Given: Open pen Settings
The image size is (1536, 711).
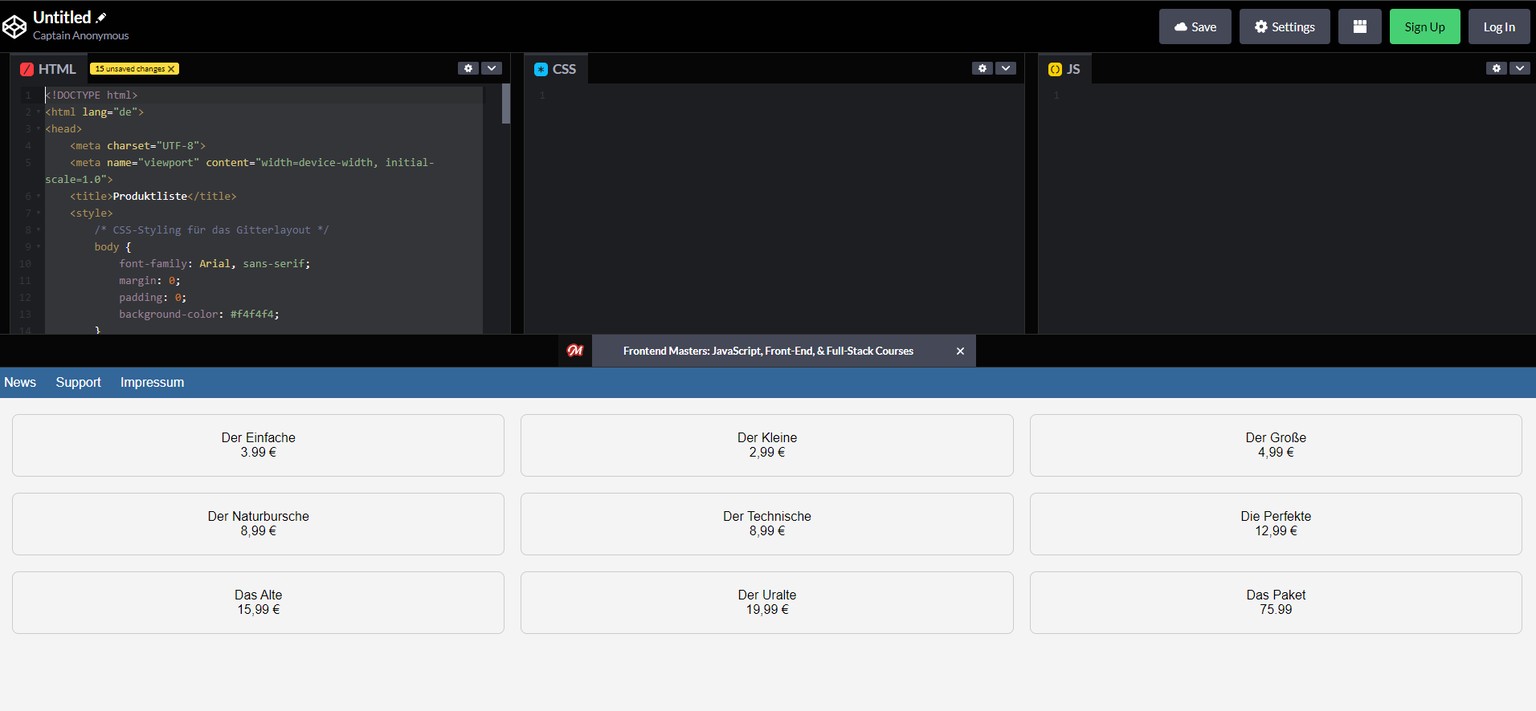Looking at the screenshot, I should tap(1285, 27).
